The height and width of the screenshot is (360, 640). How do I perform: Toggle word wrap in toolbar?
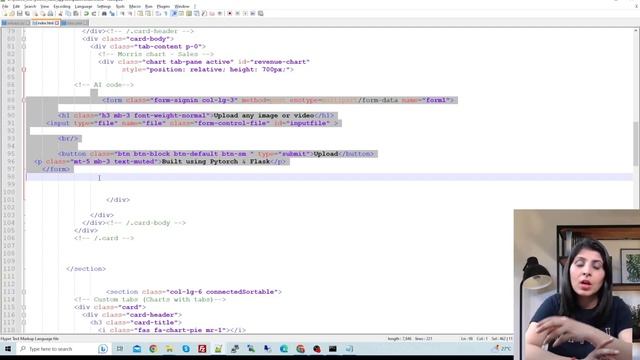pos(157,13)
